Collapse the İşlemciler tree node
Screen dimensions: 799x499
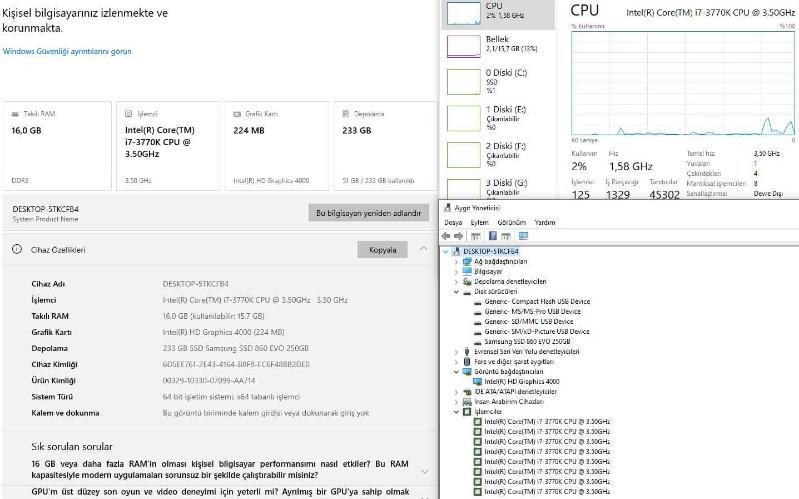456,411
